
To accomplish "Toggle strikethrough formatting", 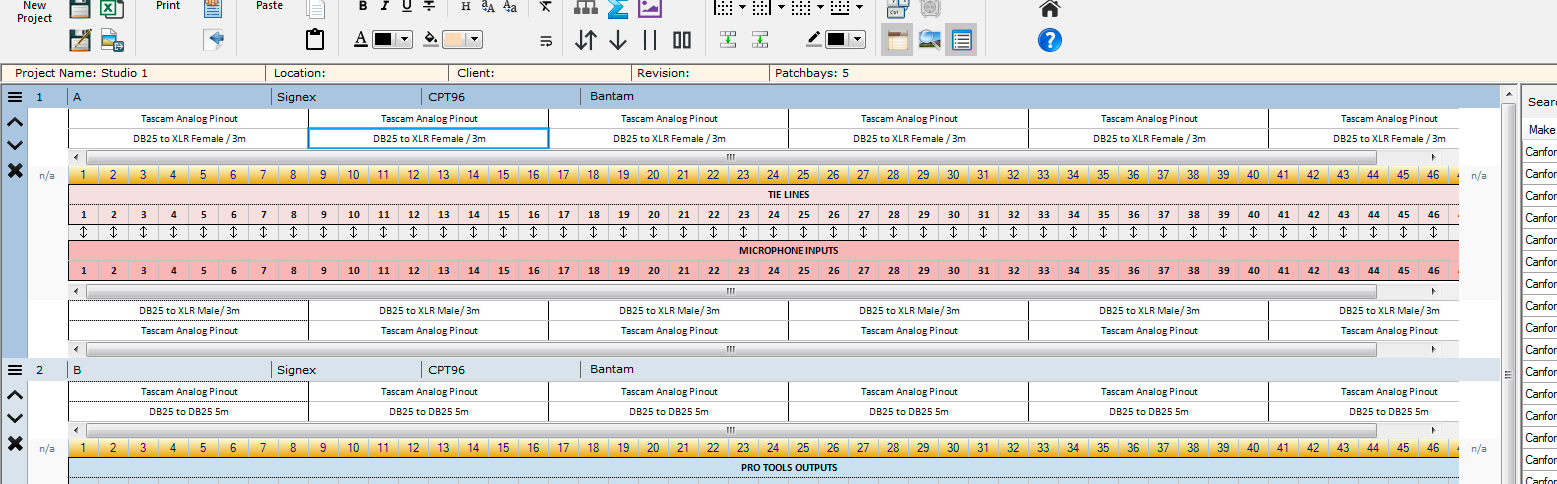I will pyautogui.click(x=428, y=6).
